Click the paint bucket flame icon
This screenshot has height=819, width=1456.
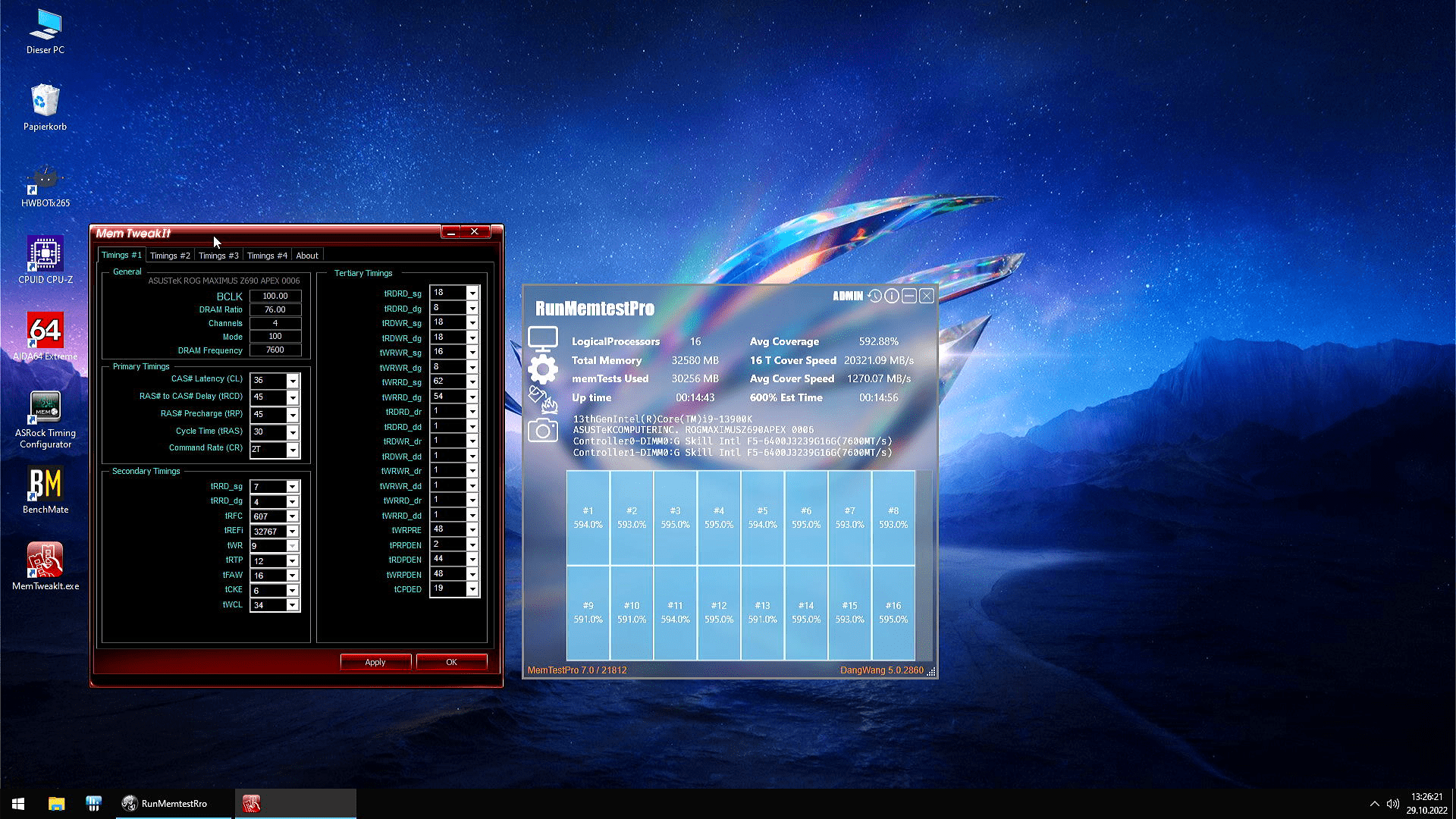point(543,400)
